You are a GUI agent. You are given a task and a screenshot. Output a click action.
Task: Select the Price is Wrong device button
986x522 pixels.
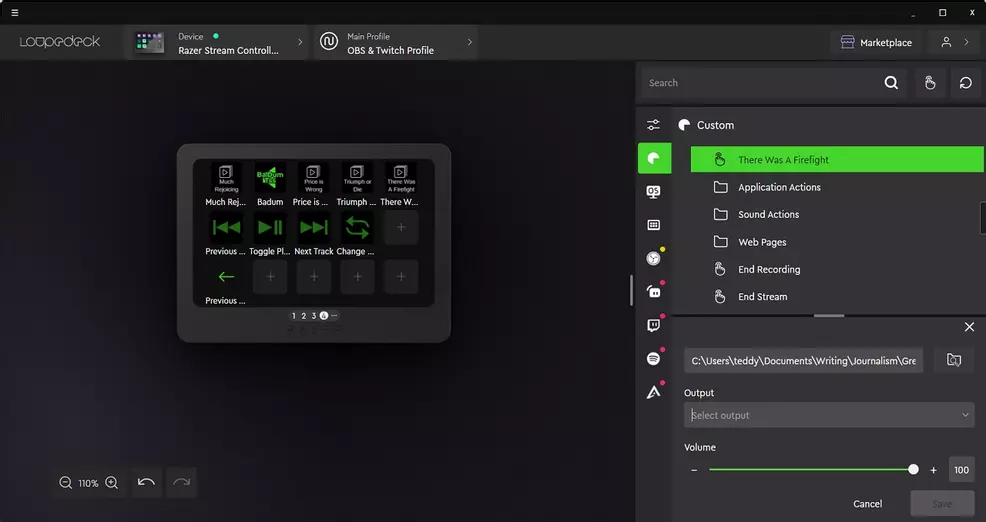coord(313,179)
